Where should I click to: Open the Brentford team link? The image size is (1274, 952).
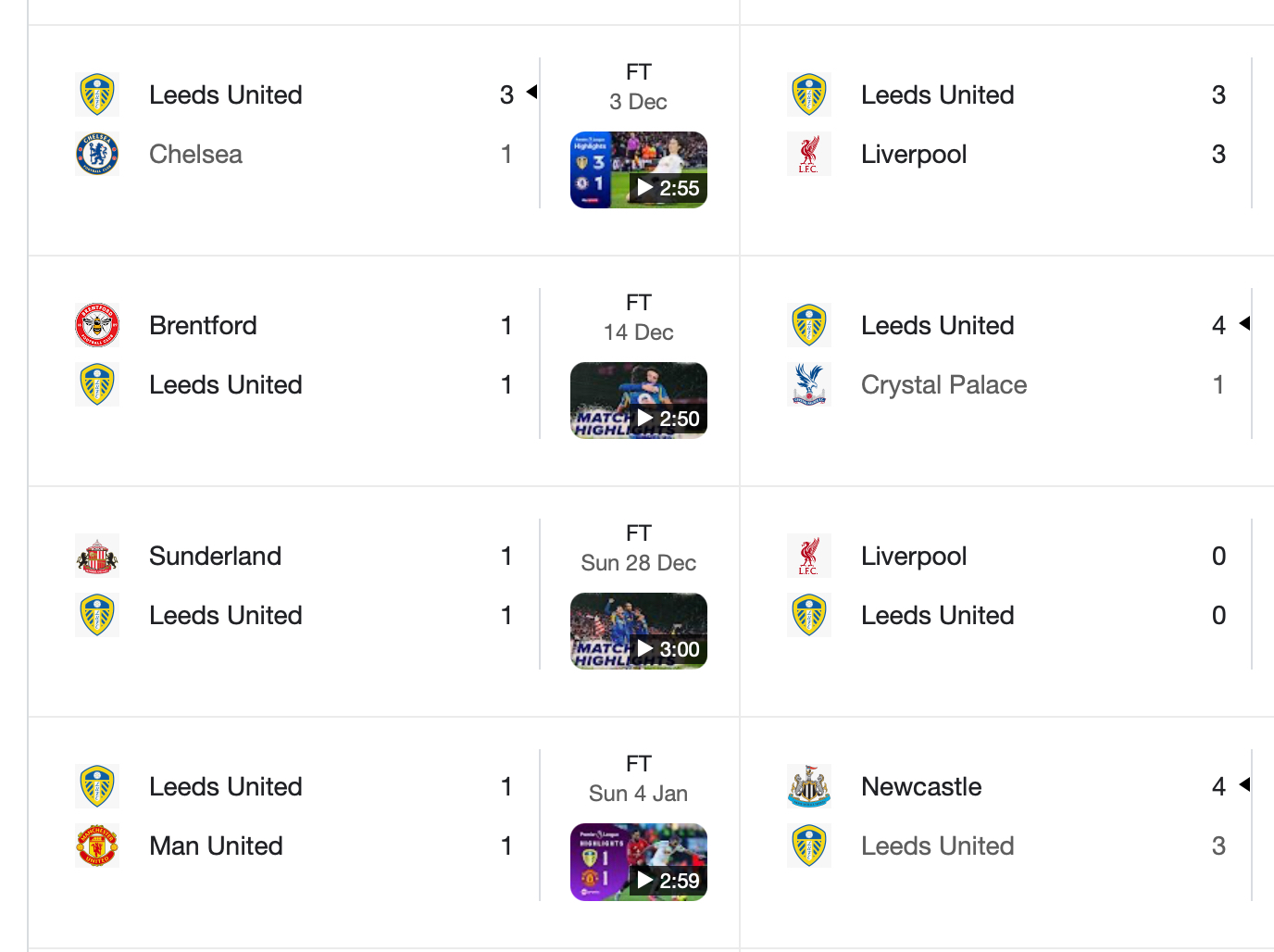tap(203, 326)
